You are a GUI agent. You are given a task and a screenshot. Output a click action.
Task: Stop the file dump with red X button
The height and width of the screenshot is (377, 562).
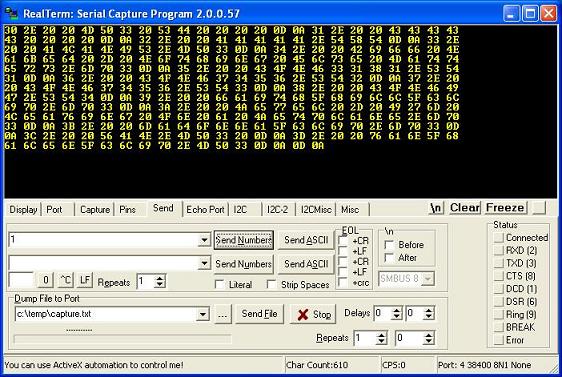pos(313,315)
